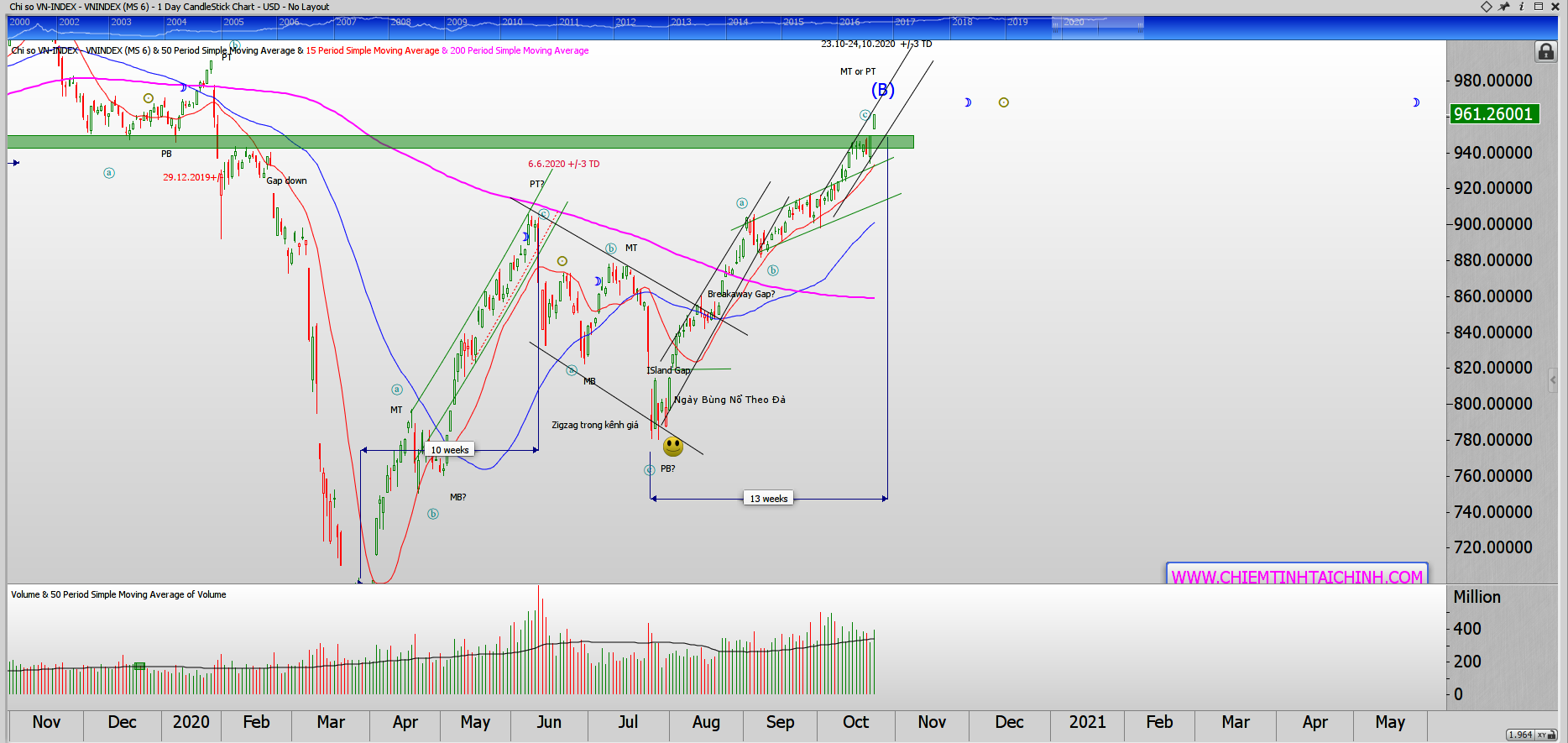Click the 200 Period Simple Moving Average label
This screenshot has width=1568, height=743.
click(x=519, y=50)
